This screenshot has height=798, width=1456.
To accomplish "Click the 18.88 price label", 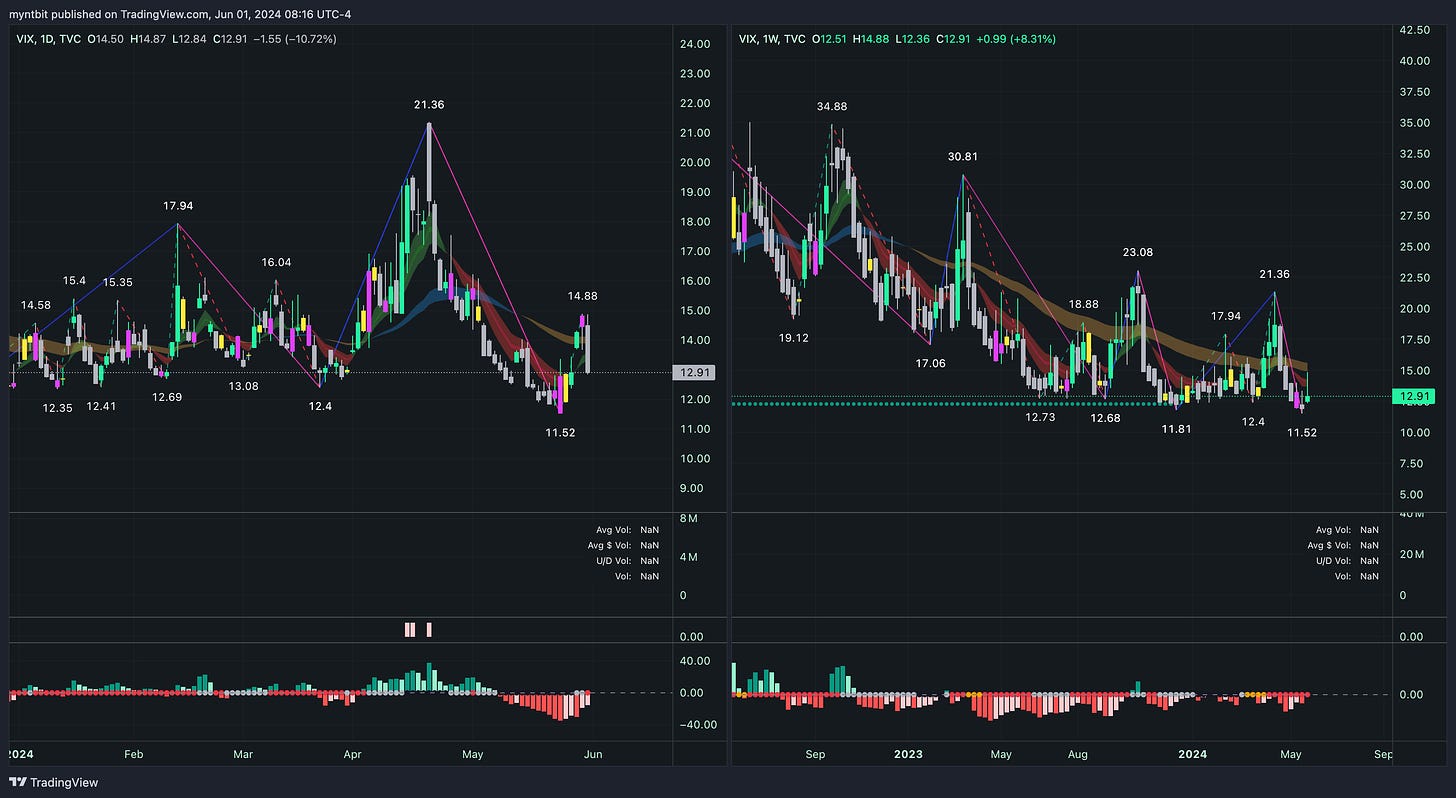I will [x=1083, y=304].
